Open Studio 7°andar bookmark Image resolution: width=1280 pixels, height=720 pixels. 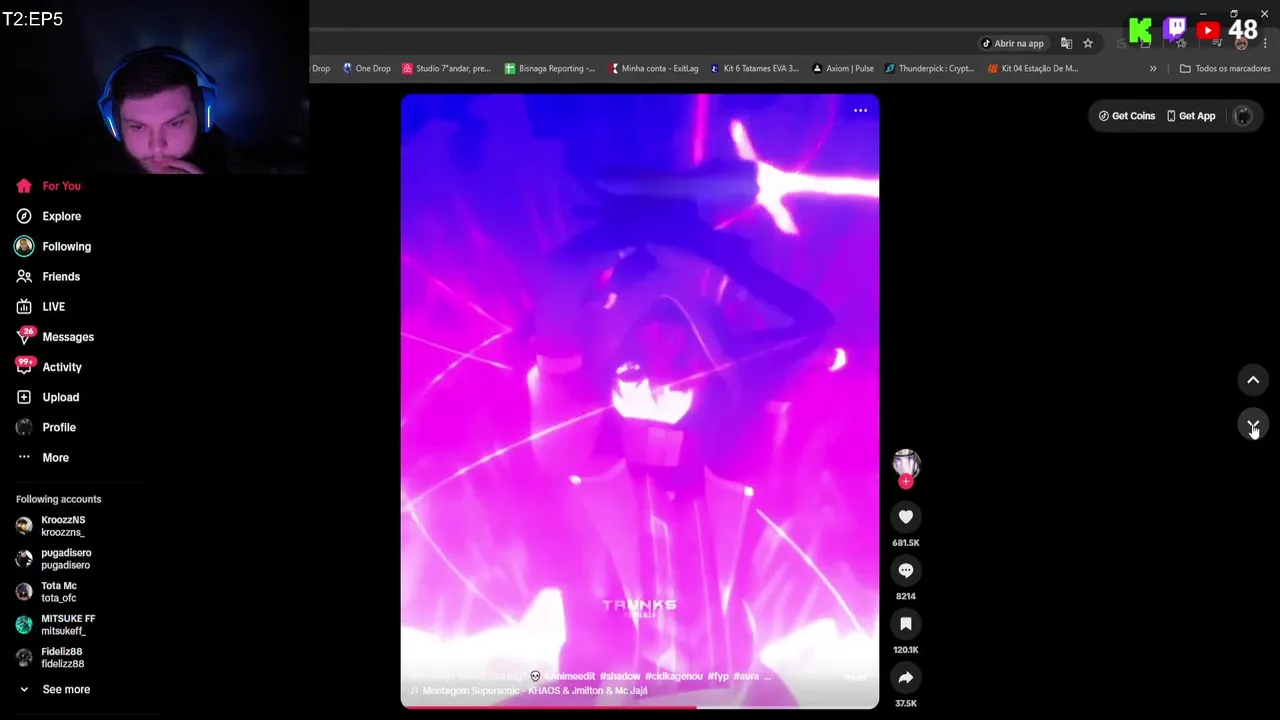coord(446,69)
